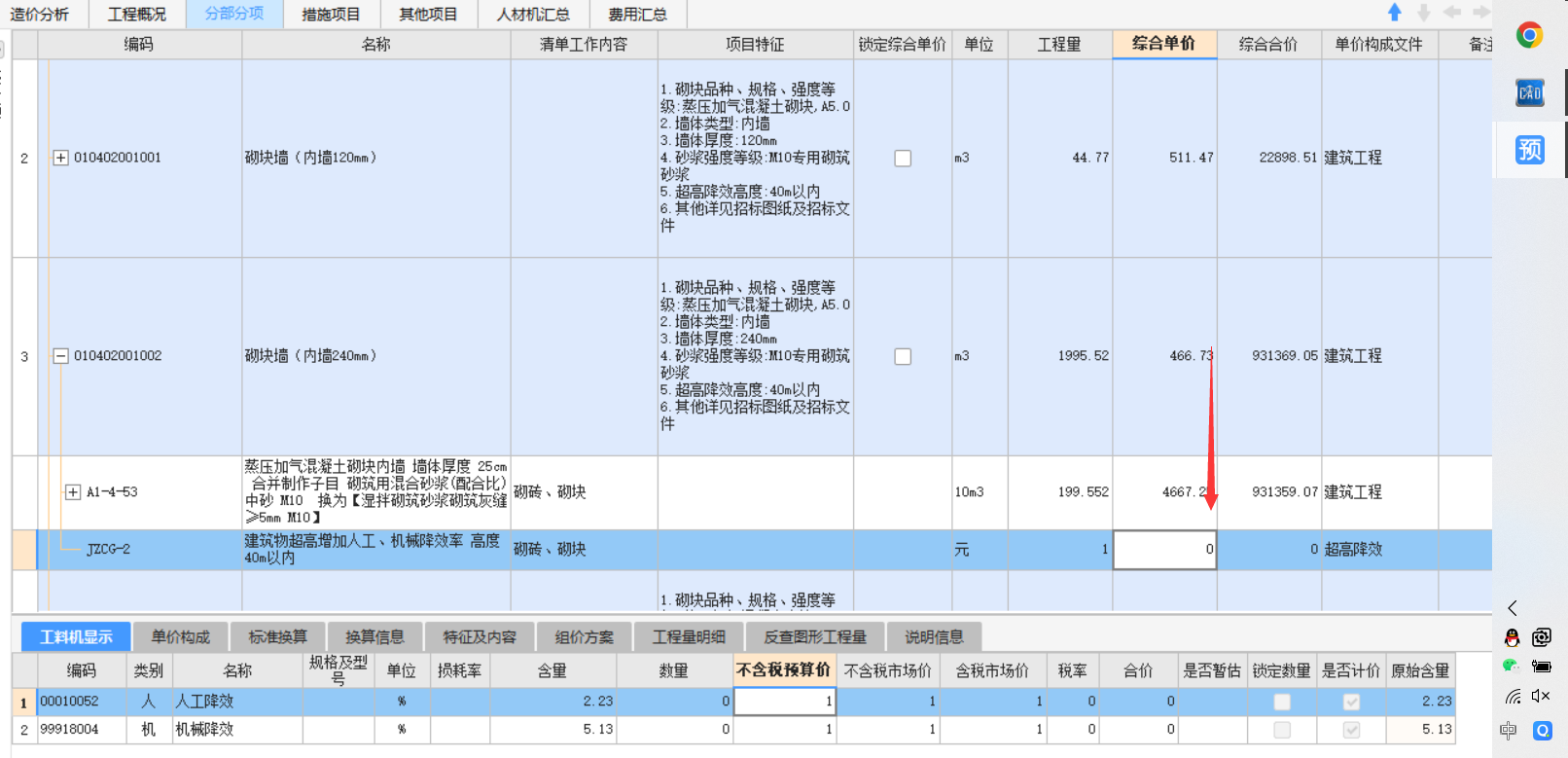Select the 工料机显示 bottom tab
This screenshot has height=758, width=1568.
[76, 637]
